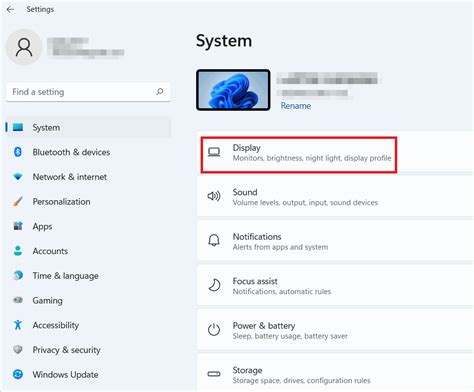Click the Bluetooth icon in sidebar

click(x=18, y=152)
